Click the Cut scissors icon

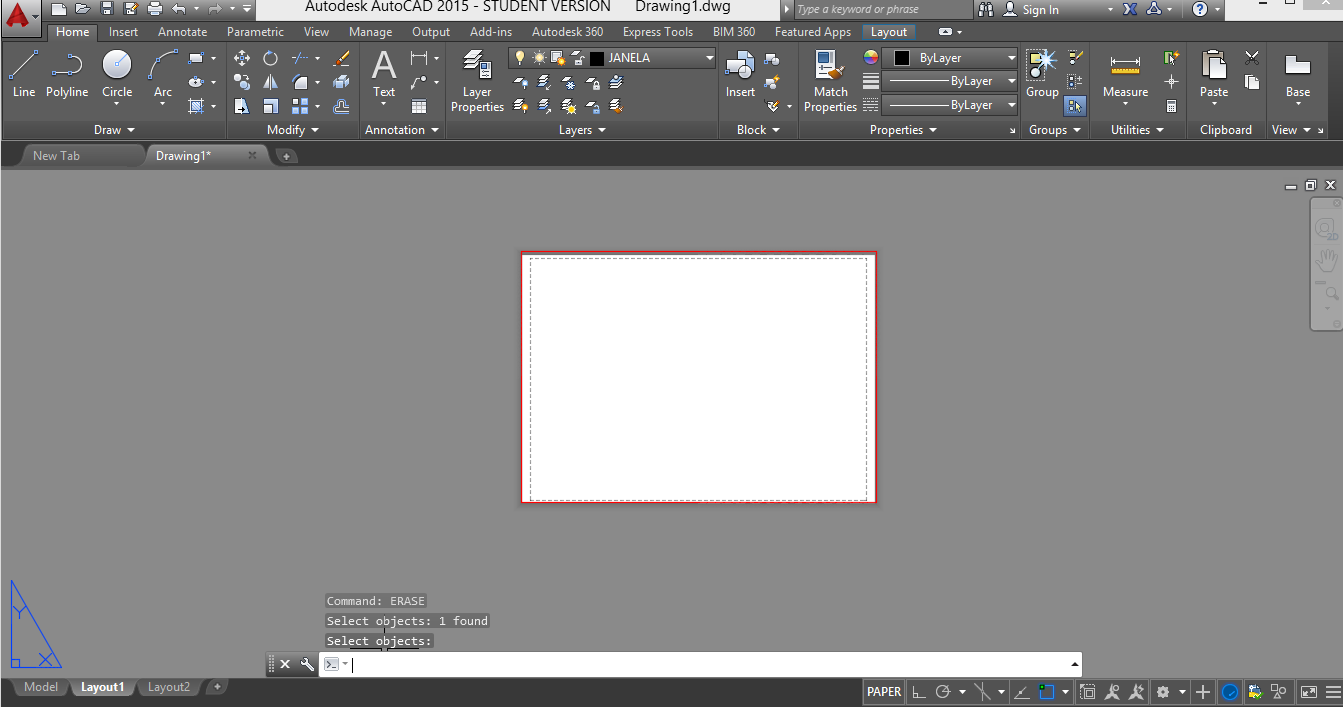[1252, 58]
